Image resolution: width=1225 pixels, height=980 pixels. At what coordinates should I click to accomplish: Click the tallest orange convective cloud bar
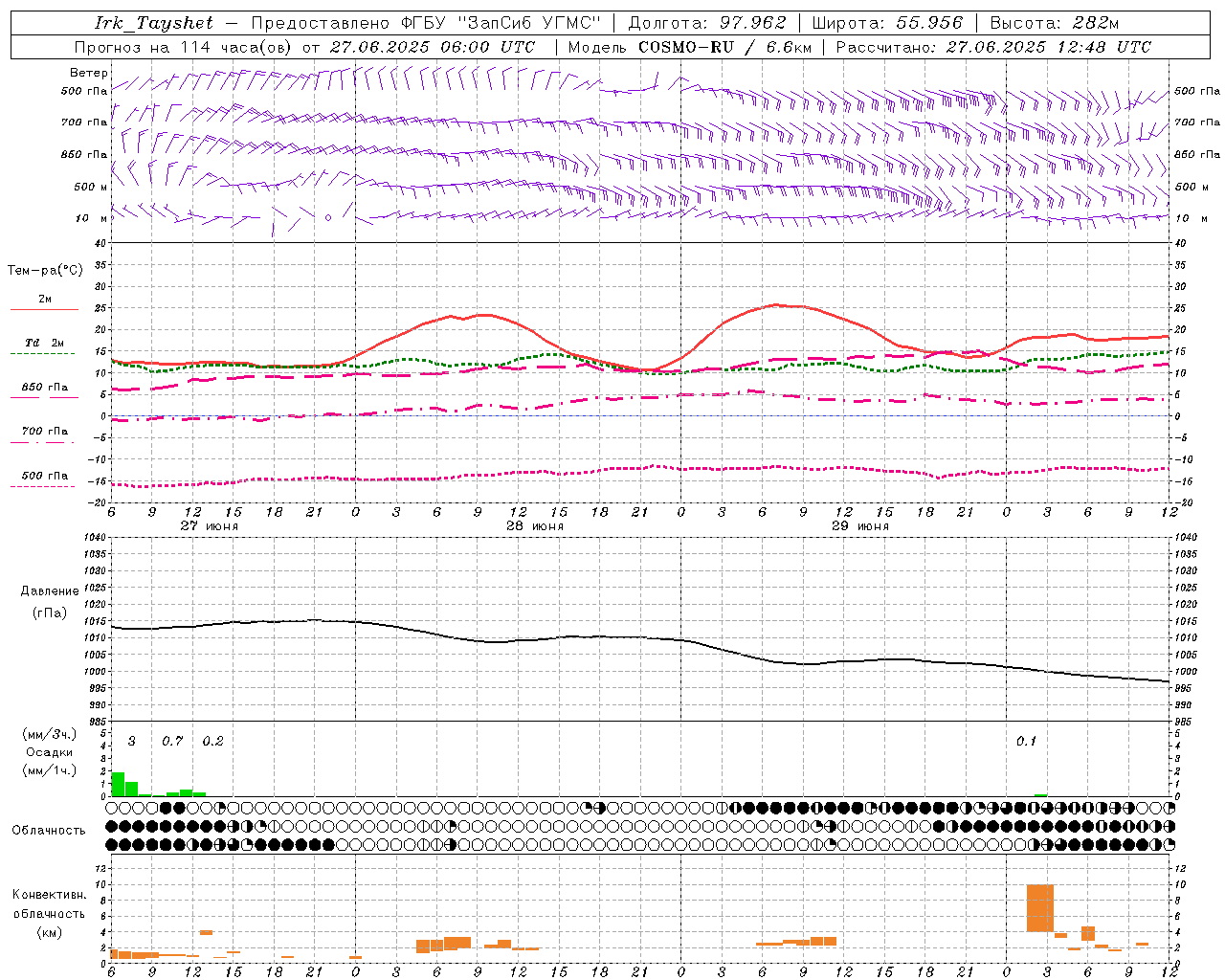(x=1040, y=908)
